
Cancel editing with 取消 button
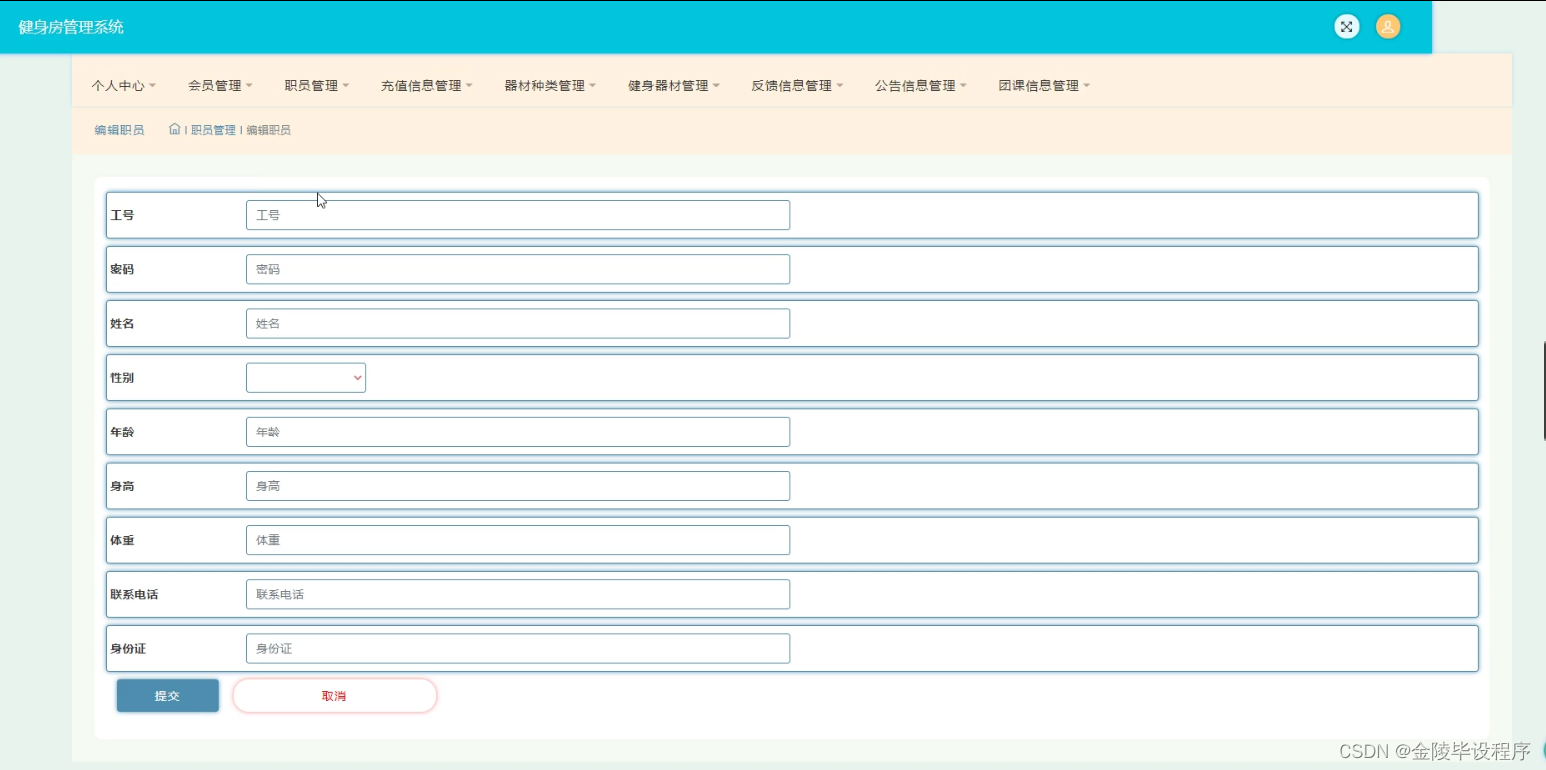coord(334,696)
